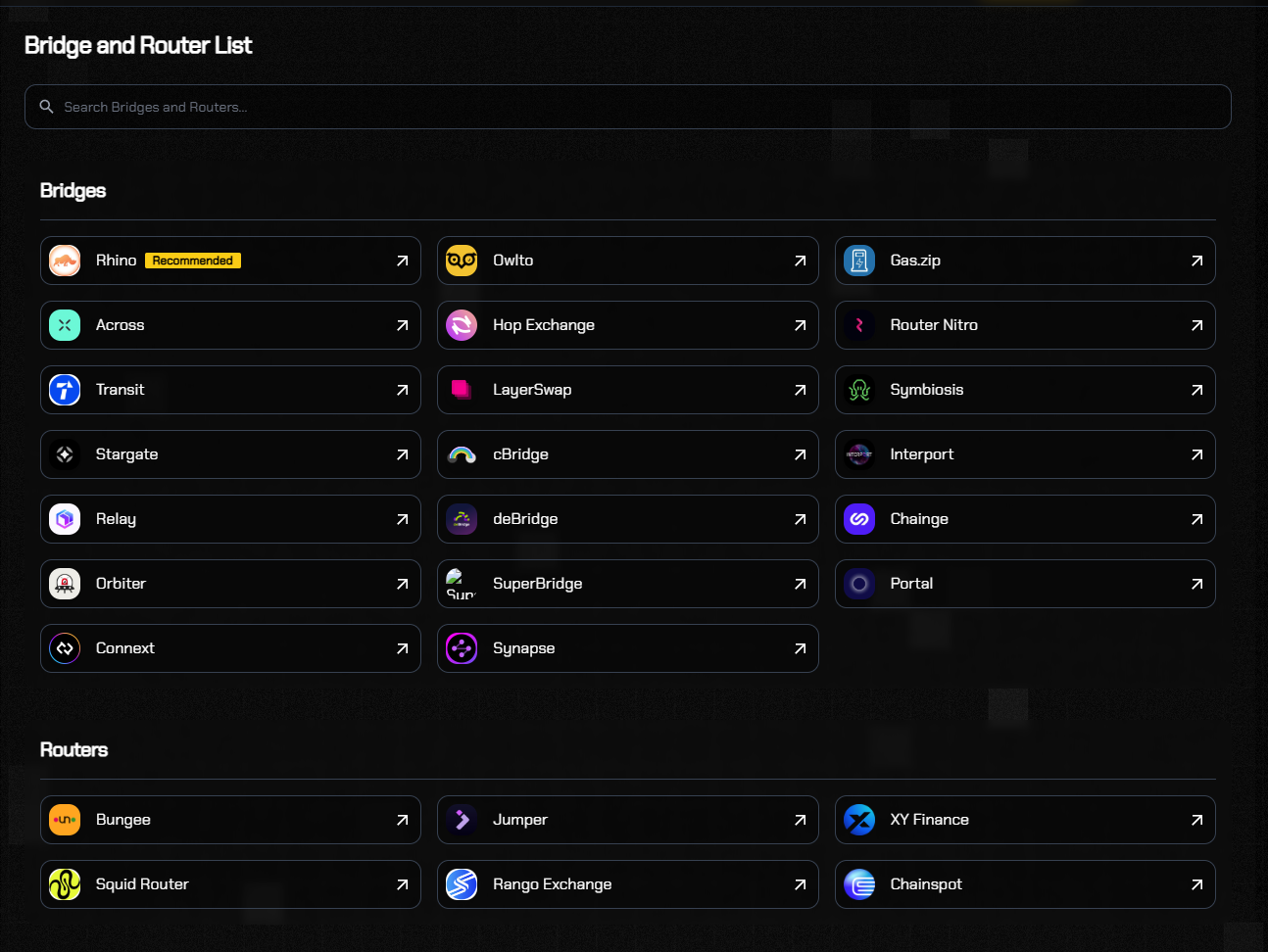The width and height of the screenshot is (1268, 952).
Task: Click the Hop Exchange logo icon
Action: [462, 325]
